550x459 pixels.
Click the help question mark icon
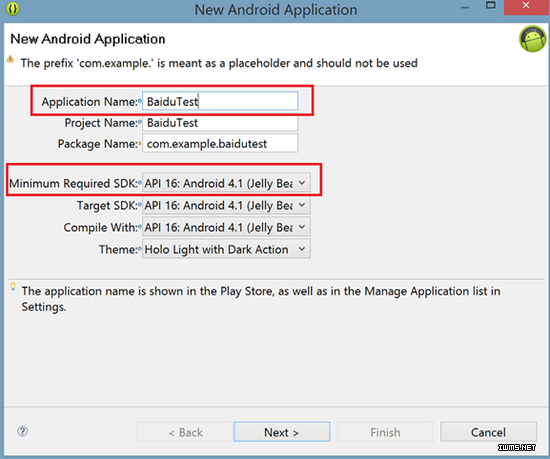coord(22,431)
